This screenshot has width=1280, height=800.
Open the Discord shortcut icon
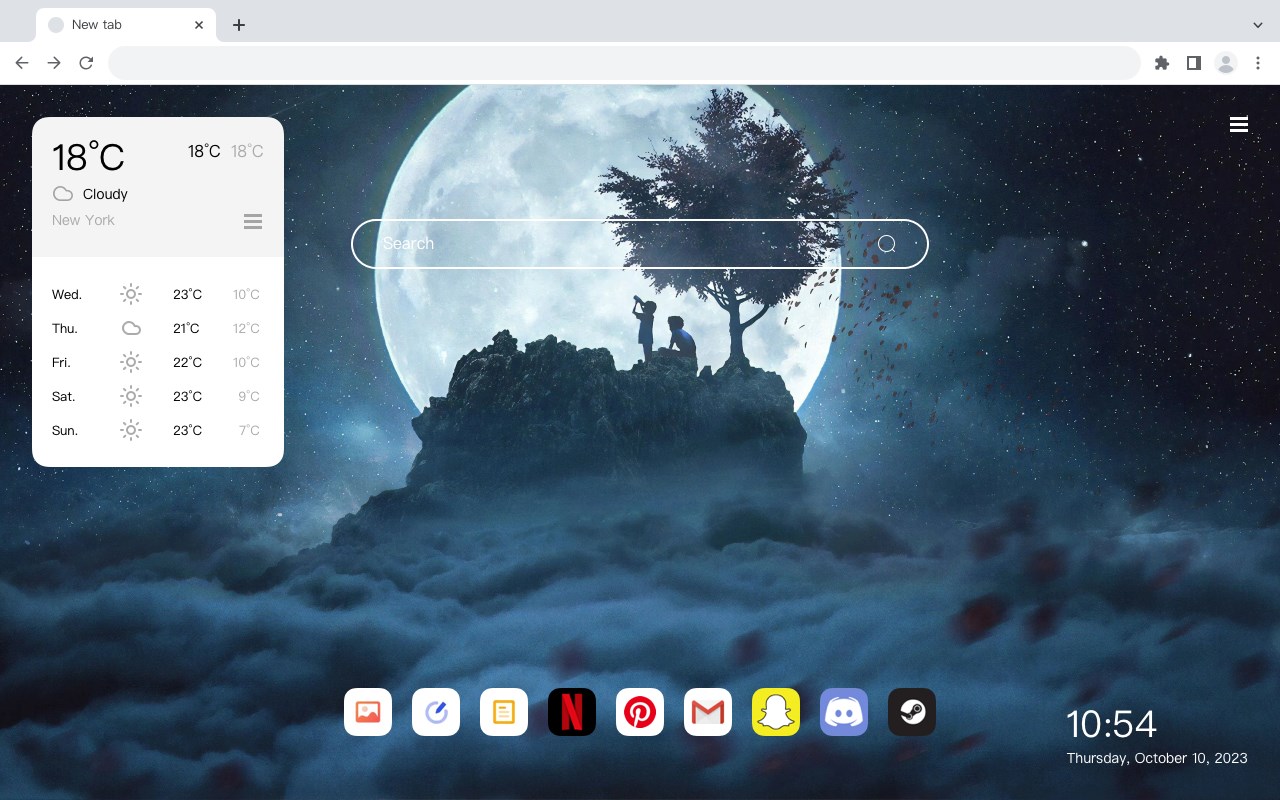click(x=844, y=712)
